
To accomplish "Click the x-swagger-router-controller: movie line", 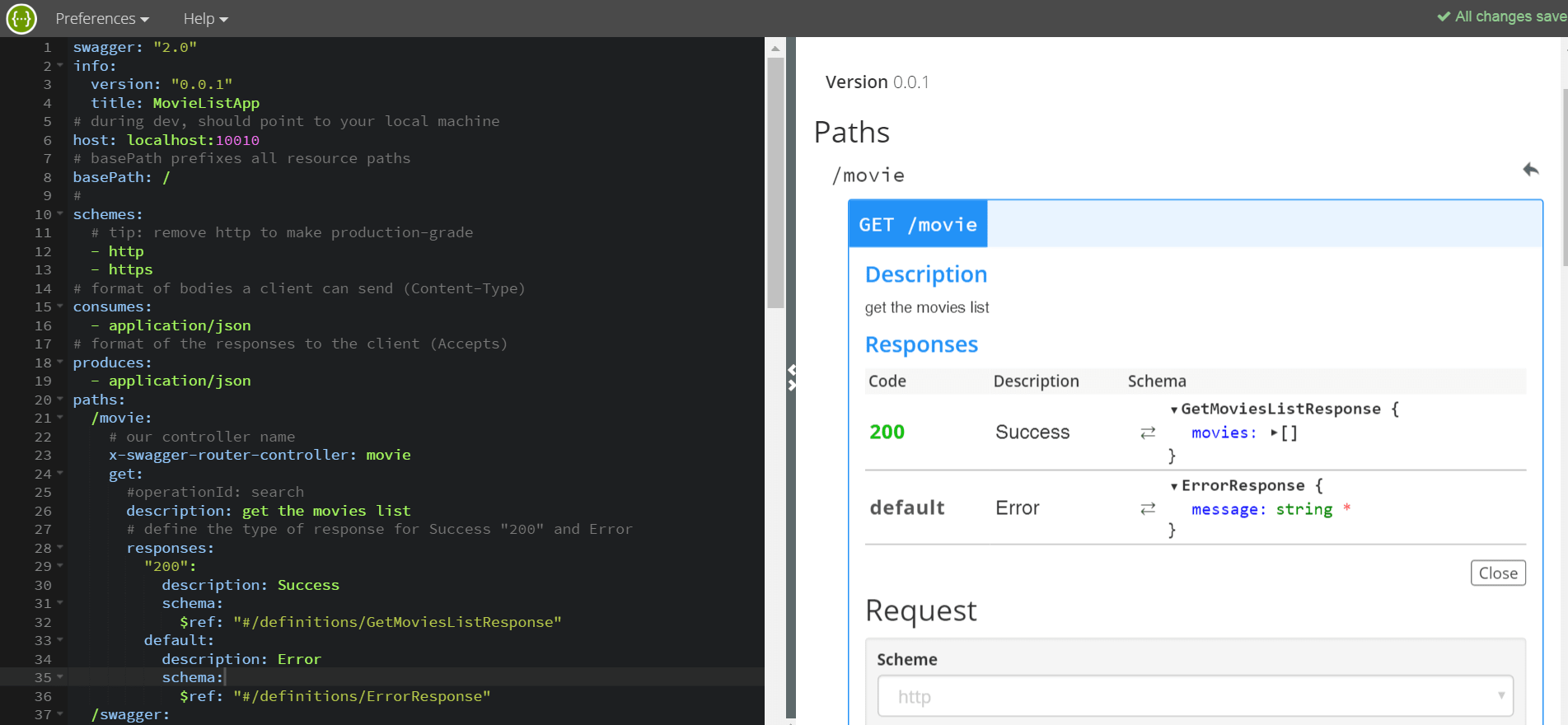I will click(260, 455).
